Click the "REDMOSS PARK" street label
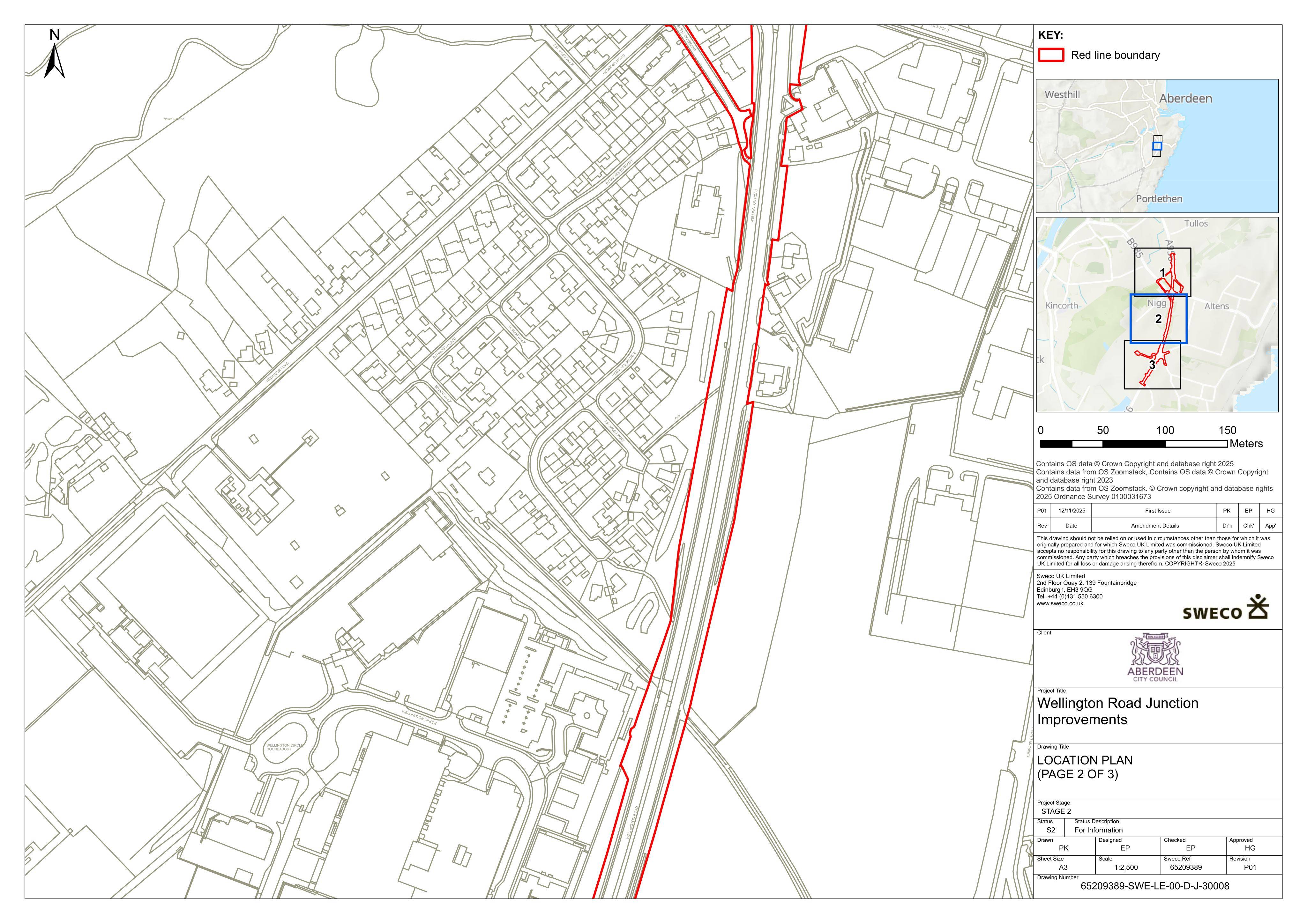Viewport: 1307px width, 924px height. click(614, 432)
